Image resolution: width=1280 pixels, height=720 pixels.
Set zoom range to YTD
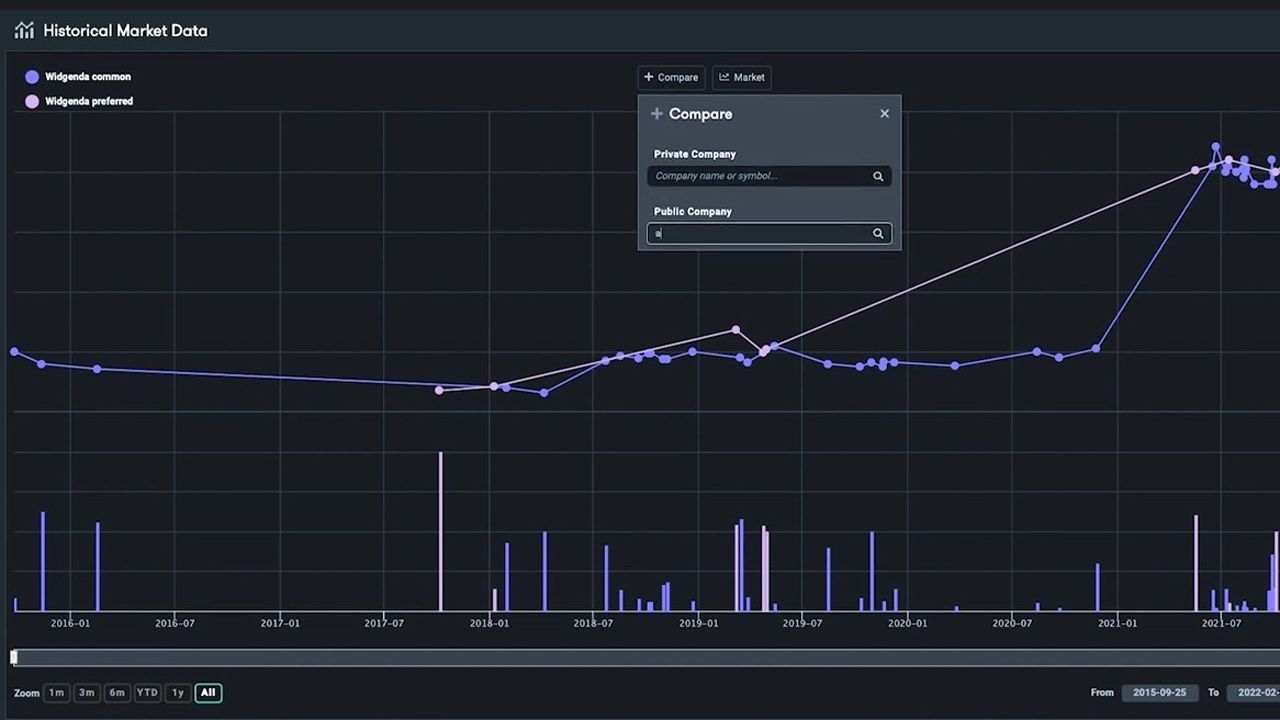(147, 692)
